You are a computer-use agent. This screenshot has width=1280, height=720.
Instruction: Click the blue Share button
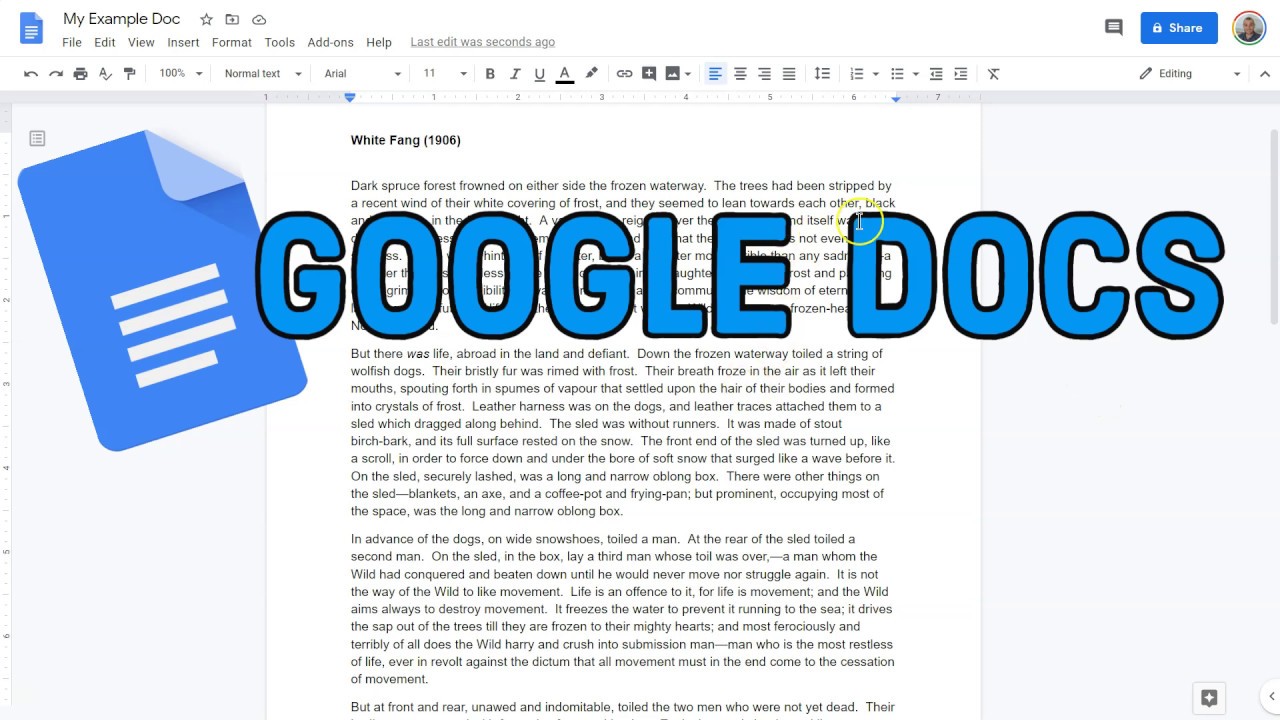pos(1179,28)
